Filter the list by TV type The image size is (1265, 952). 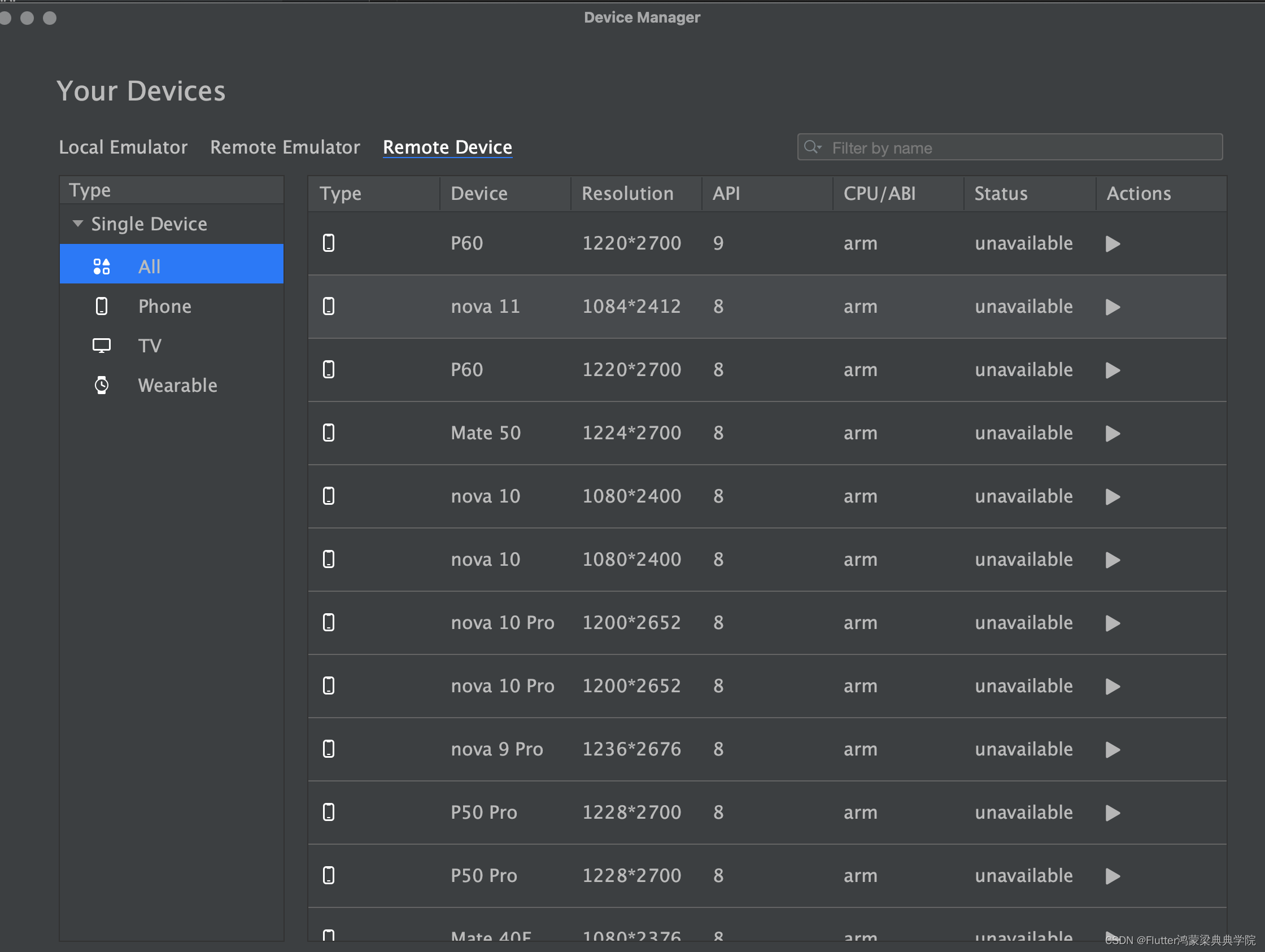point(172,346)
